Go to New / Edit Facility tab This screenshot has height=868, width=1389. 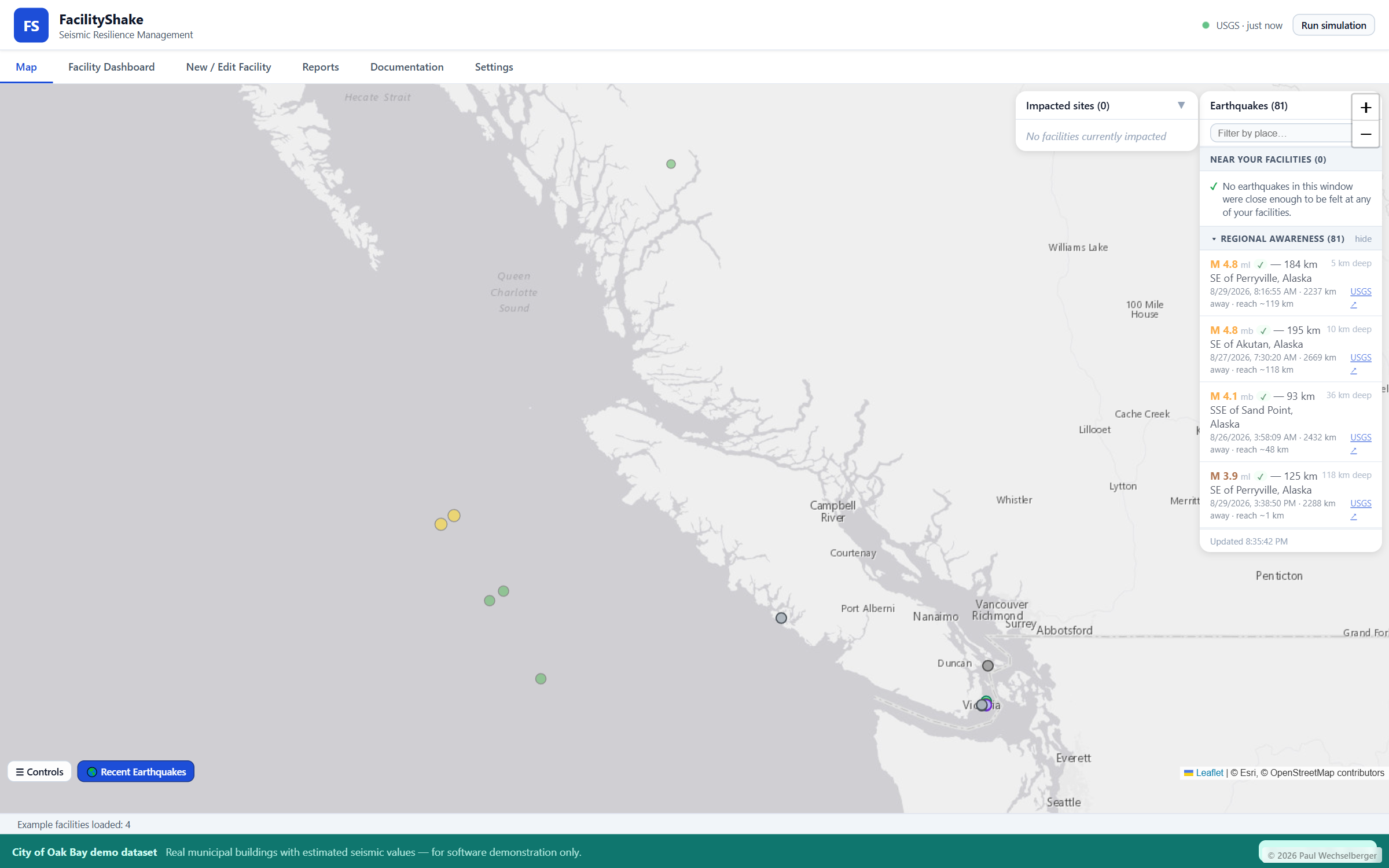point(229,67)
